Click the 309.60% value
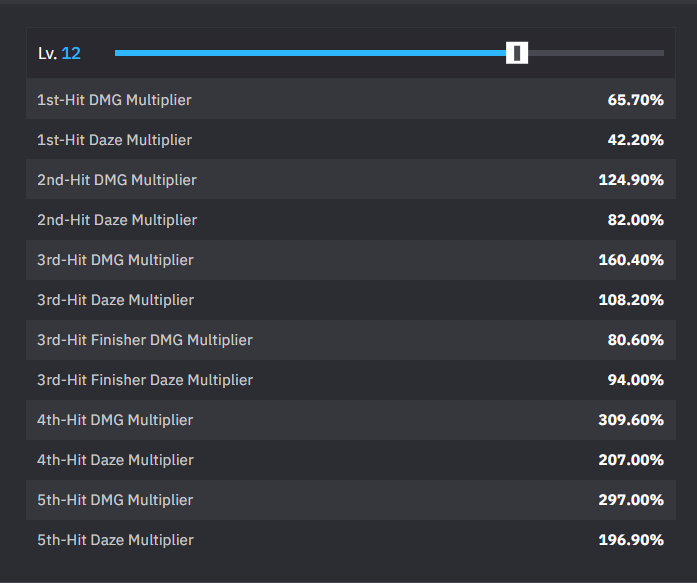This screenshot has height=583, width=697. pyautogui.click(x=631, y=420)
